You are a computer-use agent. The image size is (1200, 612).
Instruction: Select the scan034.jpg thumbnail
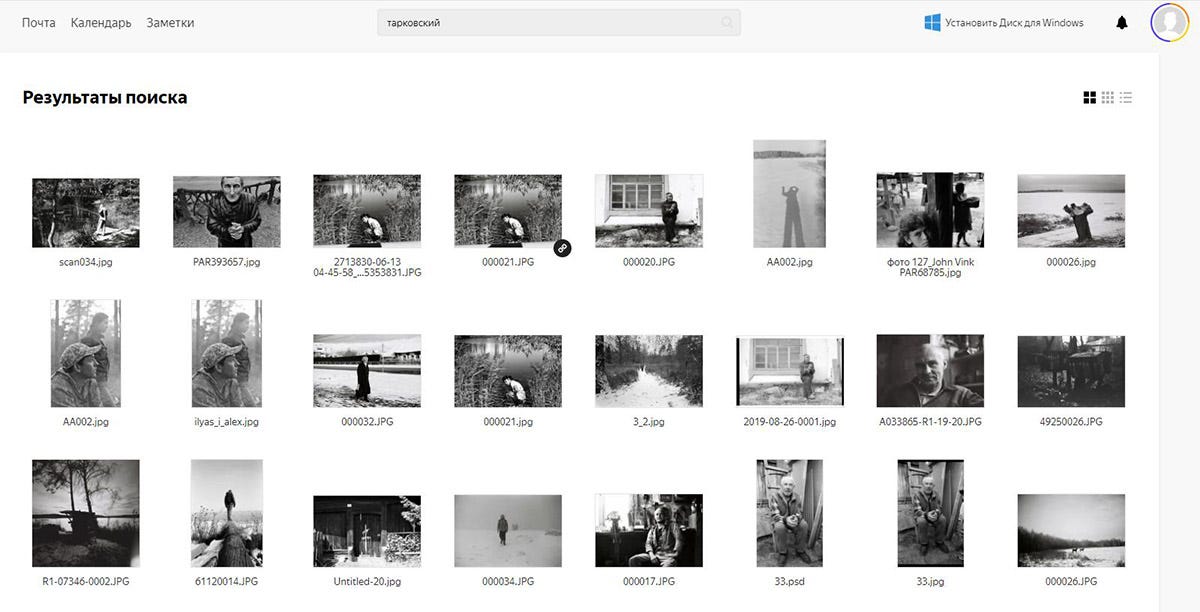[x=86, y=213]
